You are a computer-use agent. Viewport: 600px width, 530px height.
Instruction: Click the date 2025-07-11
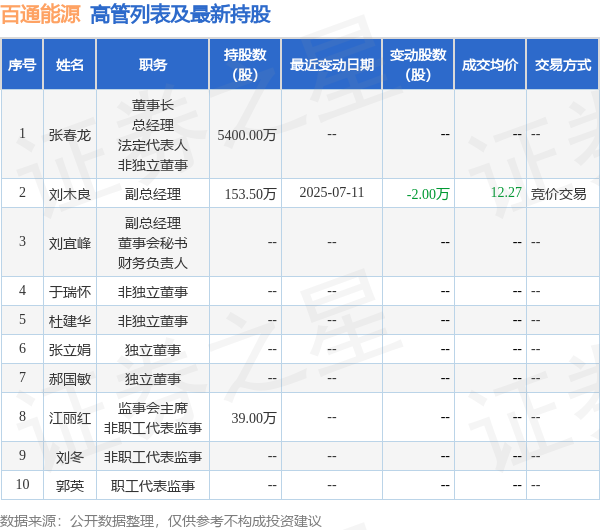332,192
